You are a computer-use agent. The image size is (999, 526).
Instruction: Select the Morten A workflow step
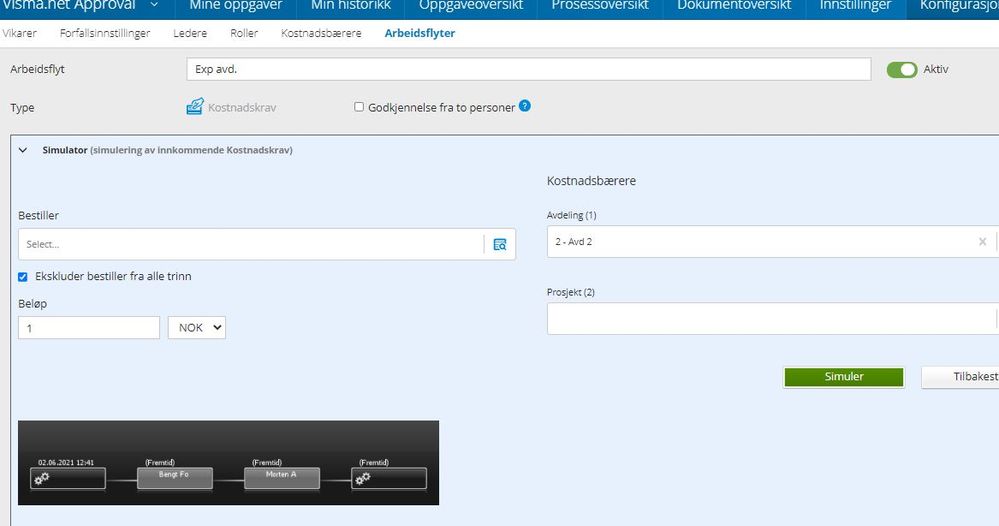click(282, 478)
